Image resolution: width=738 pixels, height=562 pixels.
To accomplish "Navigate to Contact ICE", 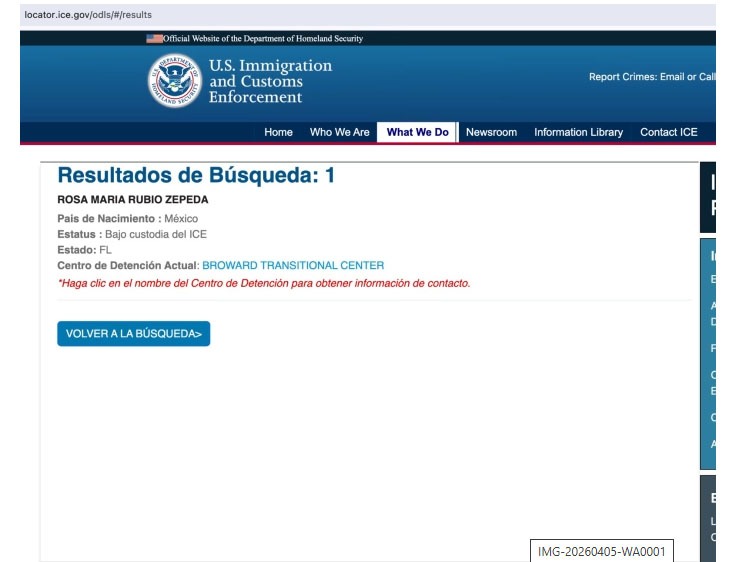I will pyautogui.click(x=668, y=132).
